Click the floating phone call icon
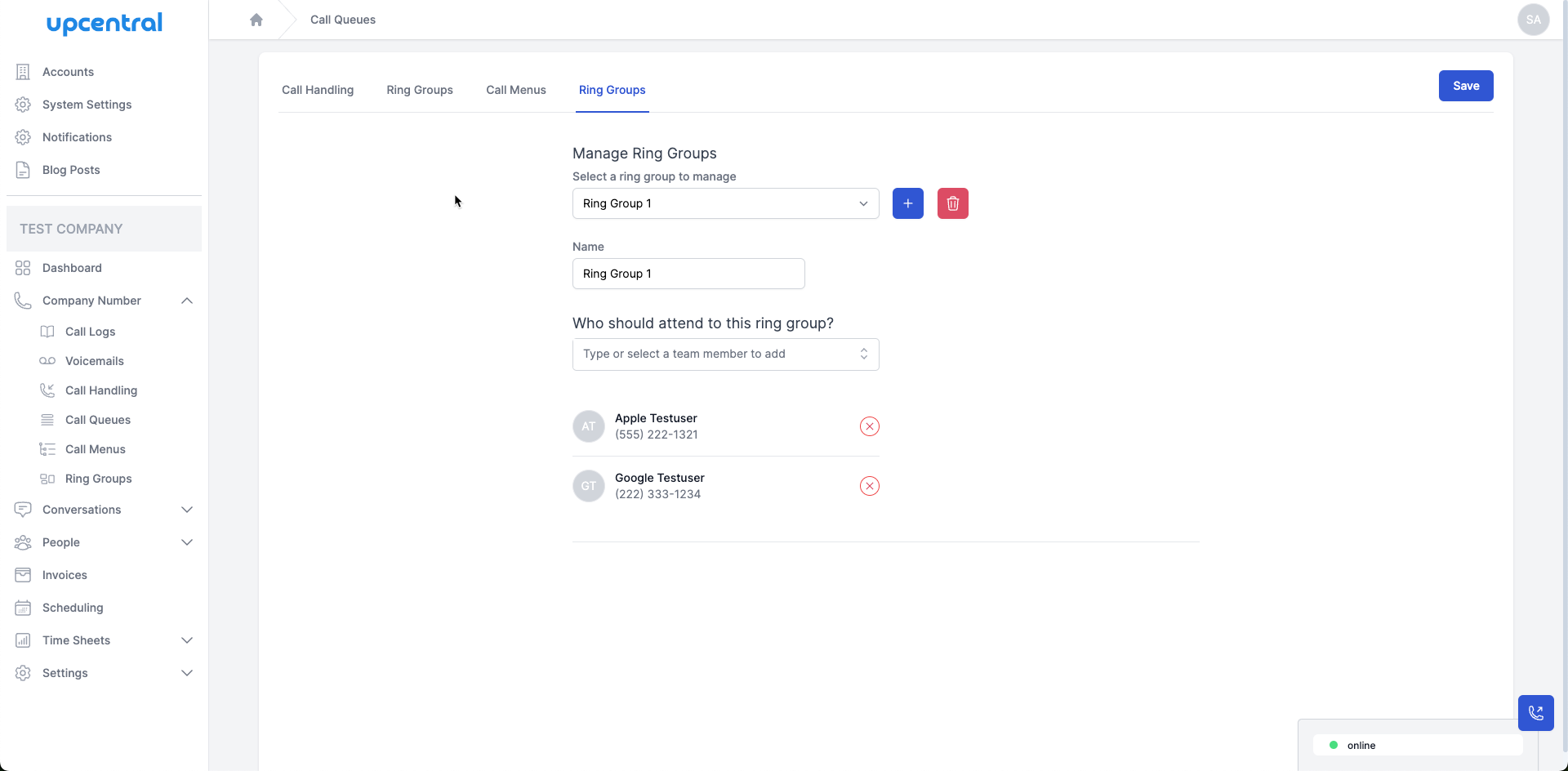Screen dimensions: 1568x771 (1536, 713)
